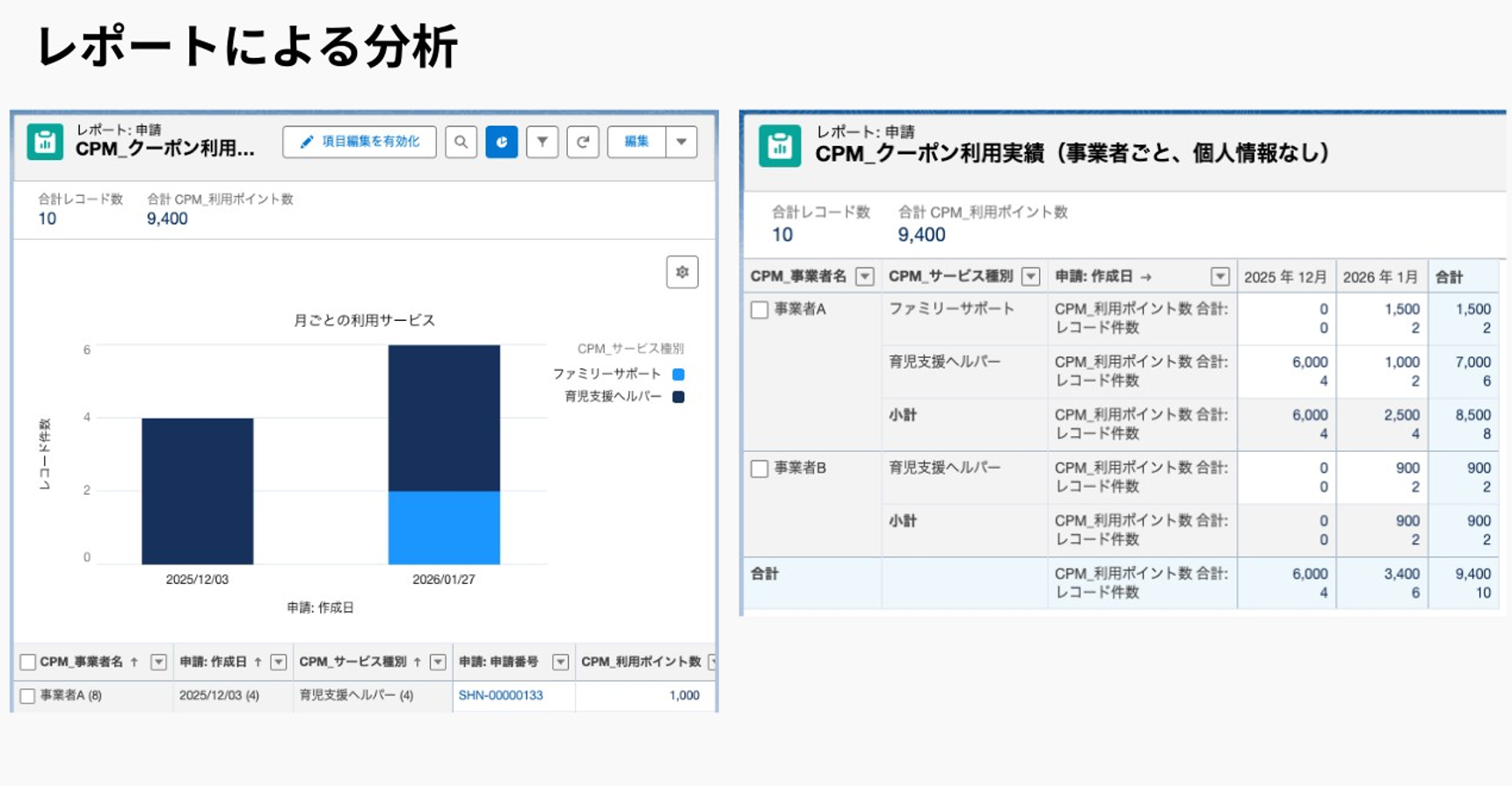
Task: Click the CPM_利用ポイント数 column header in left table
Action: click(642, 662)
